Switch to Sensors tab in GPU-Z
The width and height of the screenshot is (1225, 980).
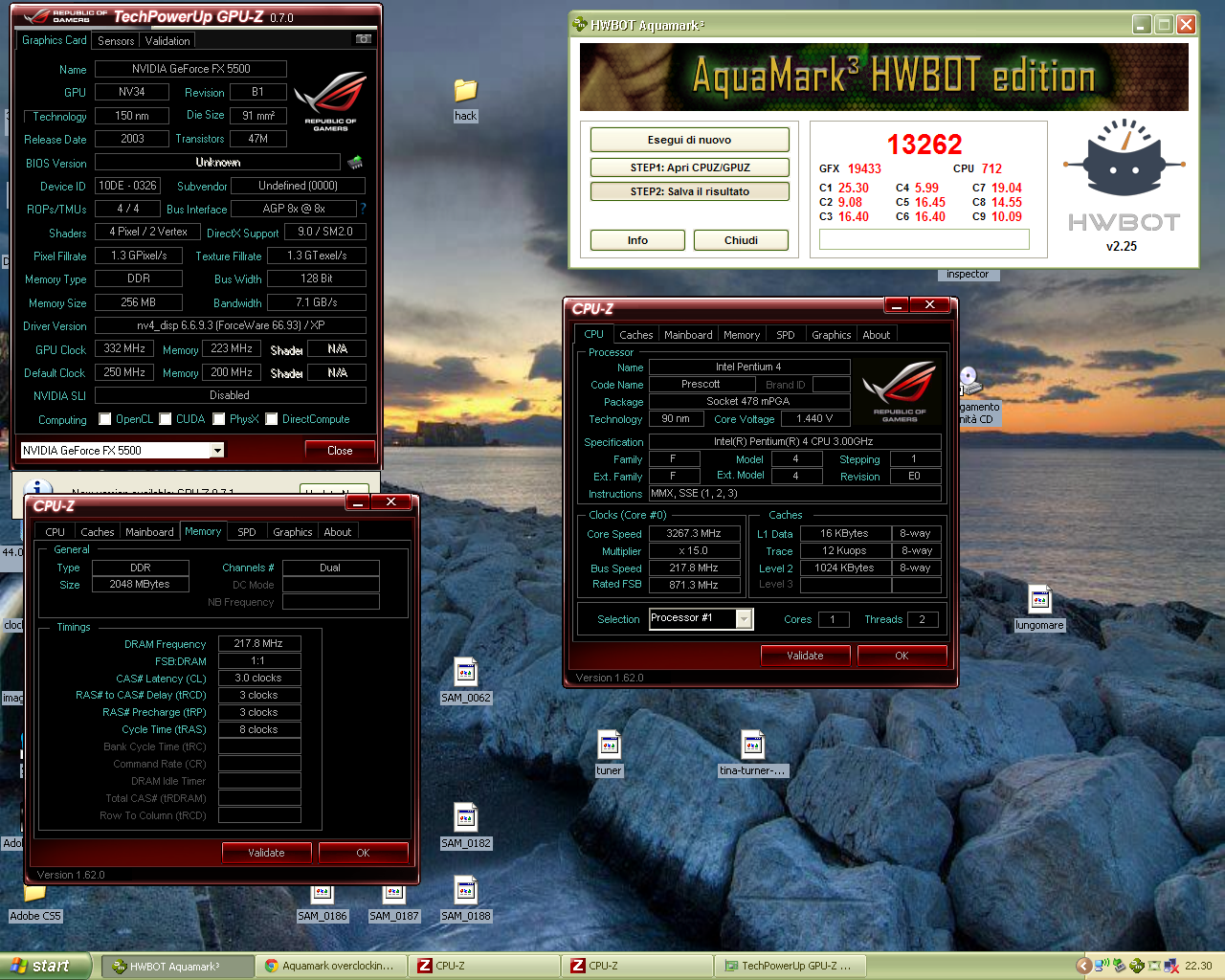116,41
